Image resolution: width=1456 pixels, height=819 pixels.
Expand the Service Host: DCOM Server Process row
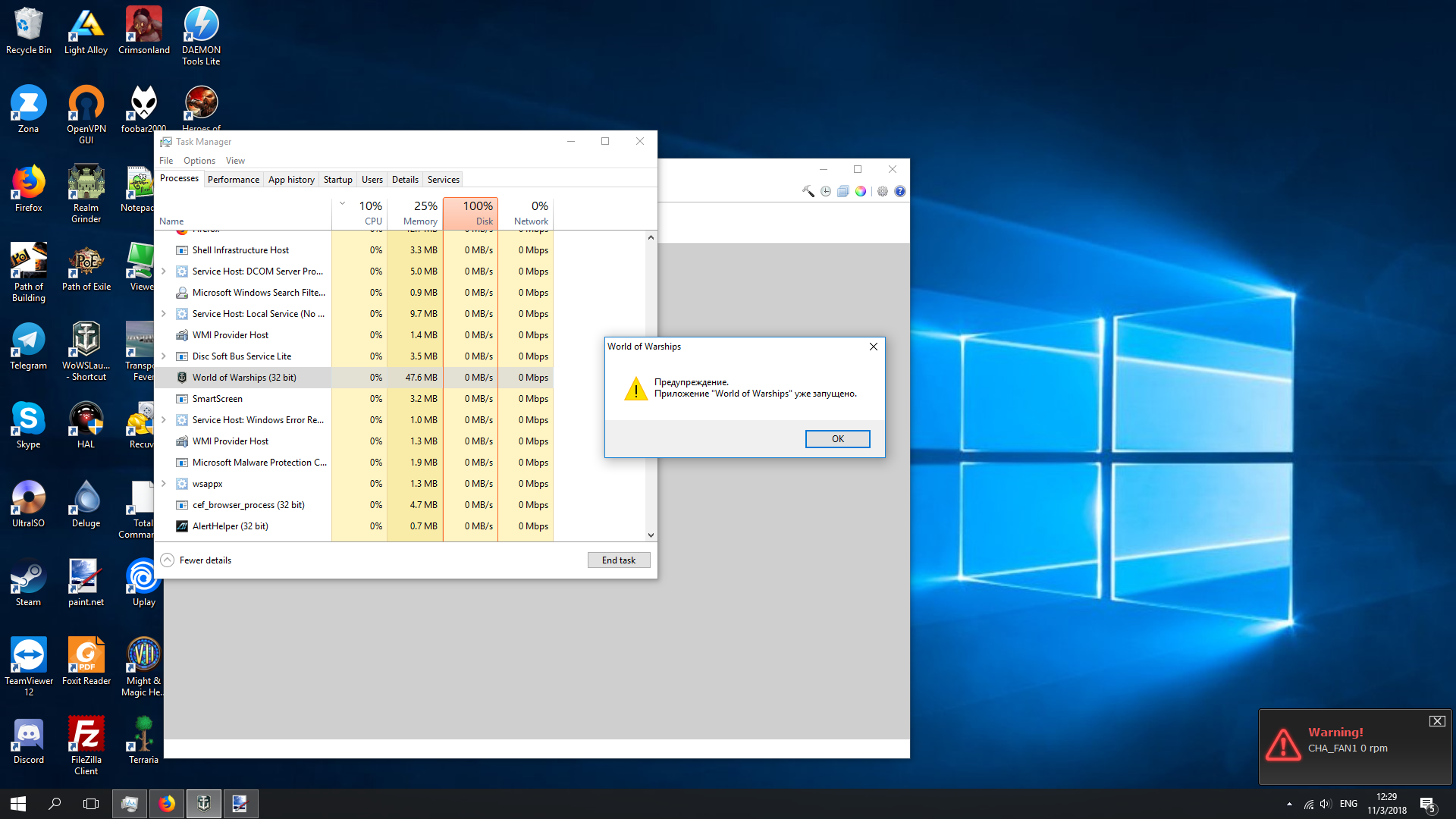(164, 271)
